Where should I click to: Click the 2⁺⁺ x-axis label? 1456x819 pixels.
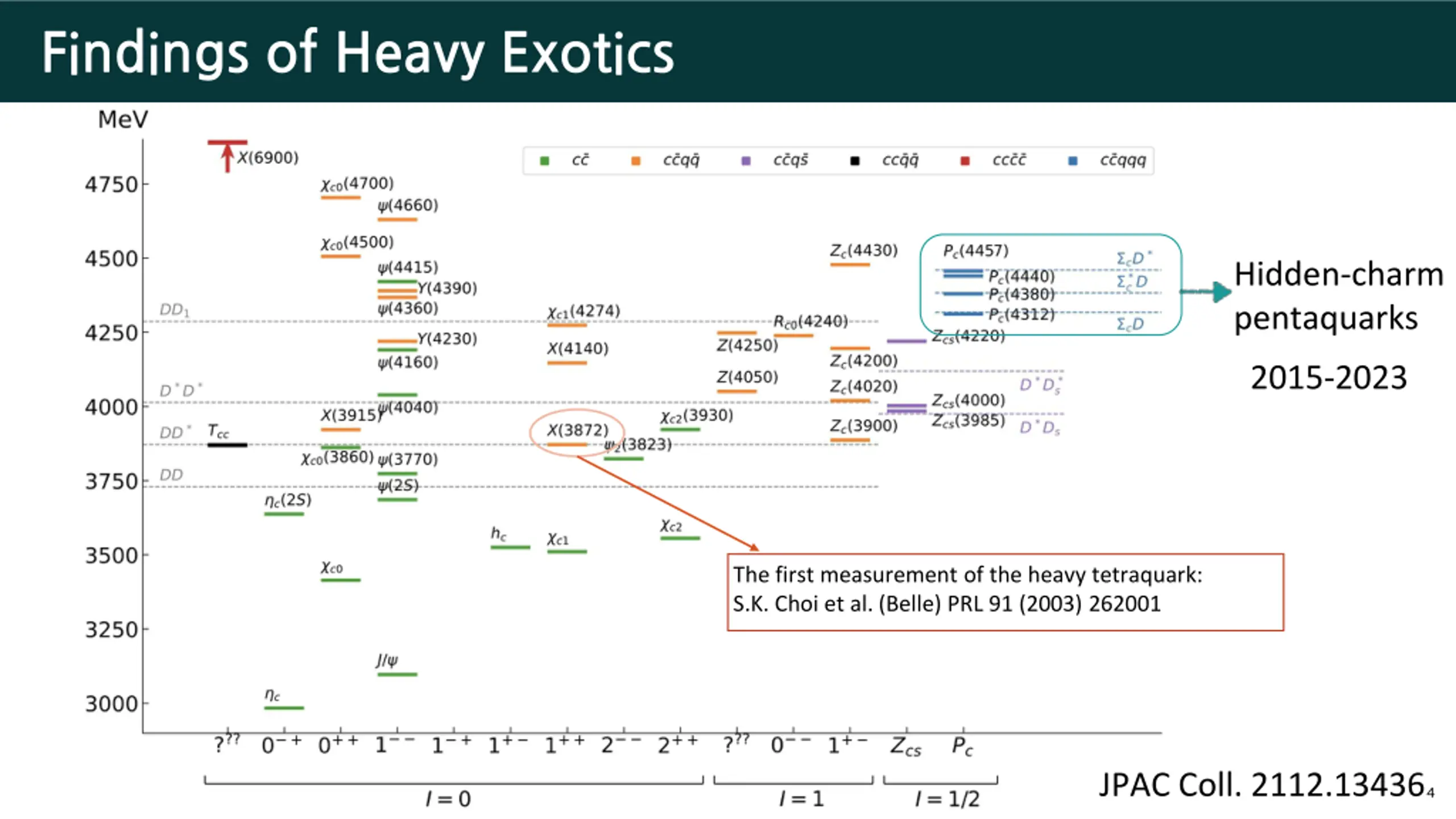(678, 744)
